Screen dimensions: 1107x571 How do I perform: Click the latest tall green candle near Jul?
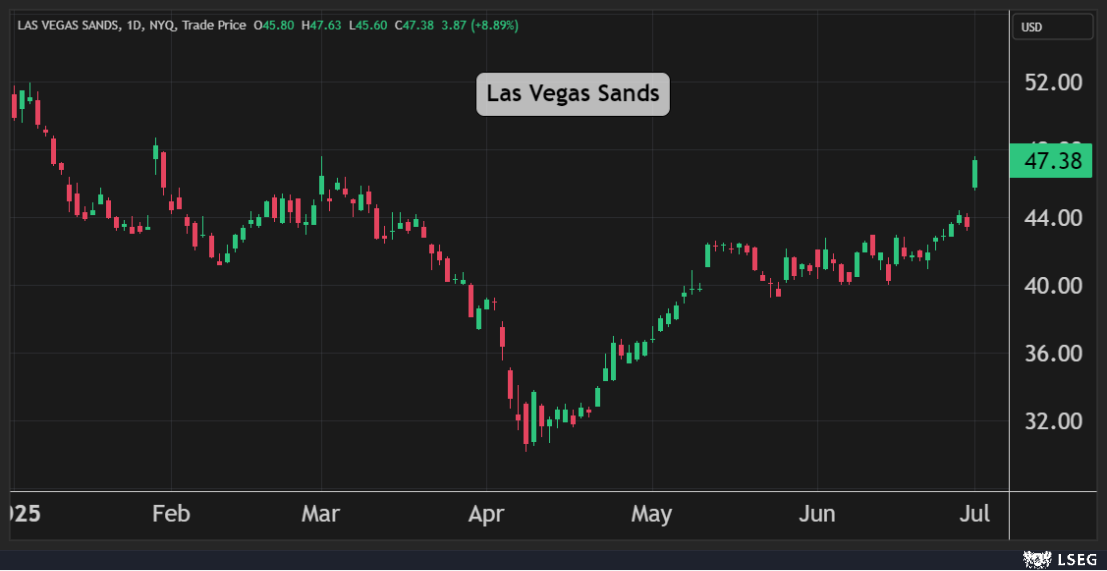(x=975, y=174)
